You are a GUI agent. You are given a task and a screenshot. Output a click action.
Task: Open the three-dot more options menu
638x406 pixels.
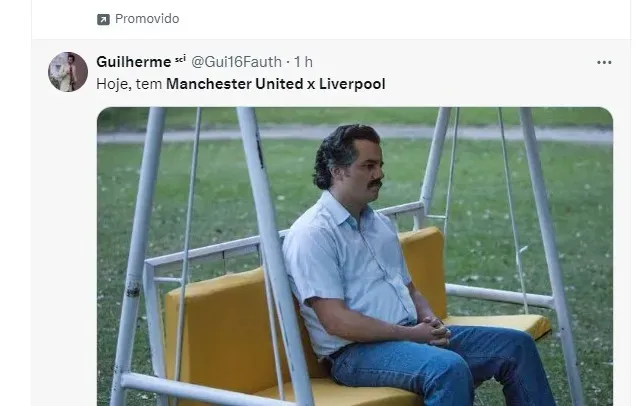click(604, 62)
